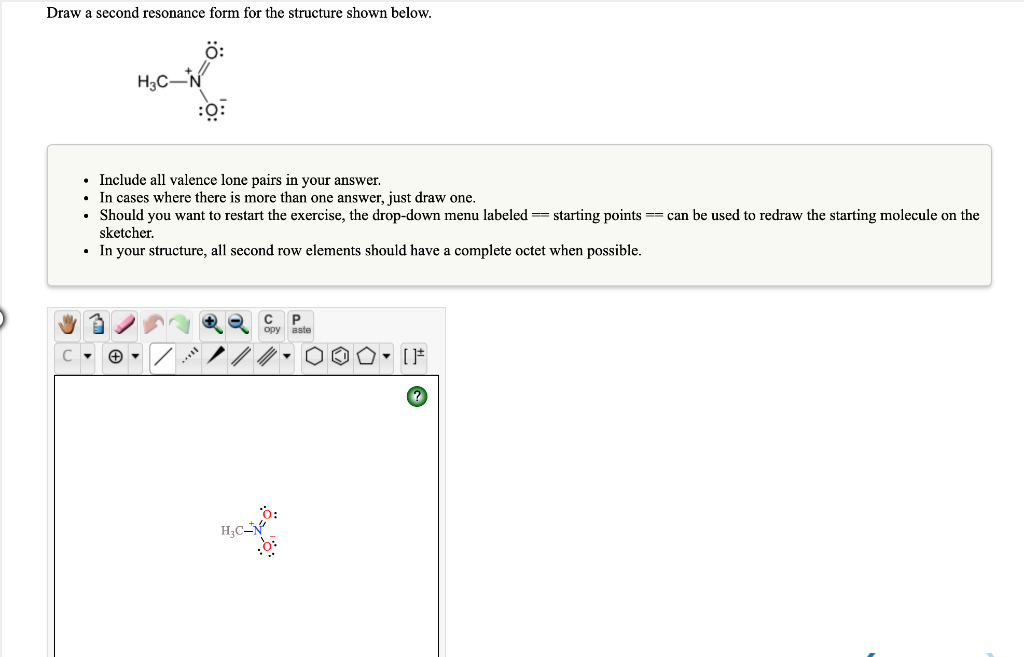Choose the bracket charge tool
Screen dimensions: 1024x657
[x=413, y=356]
